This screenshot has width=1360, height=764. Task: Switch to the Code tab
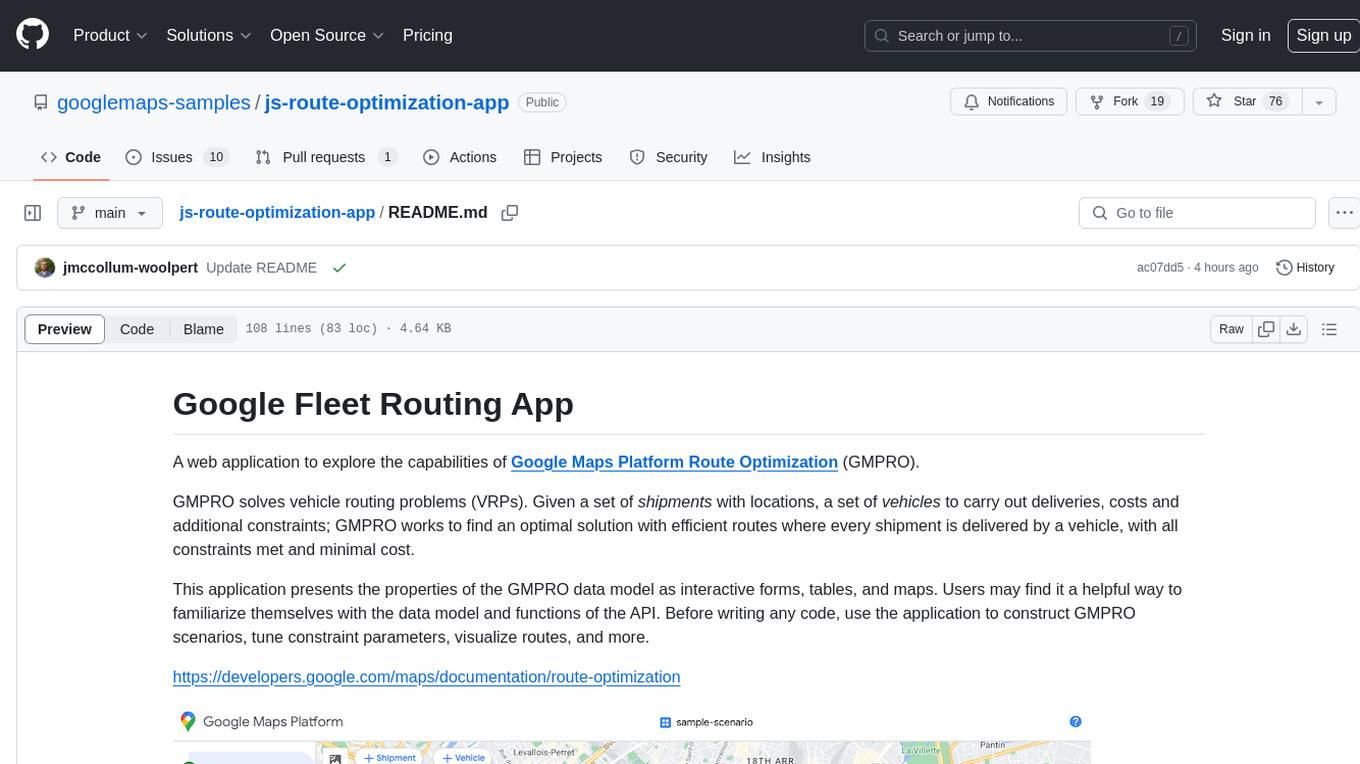70,157
